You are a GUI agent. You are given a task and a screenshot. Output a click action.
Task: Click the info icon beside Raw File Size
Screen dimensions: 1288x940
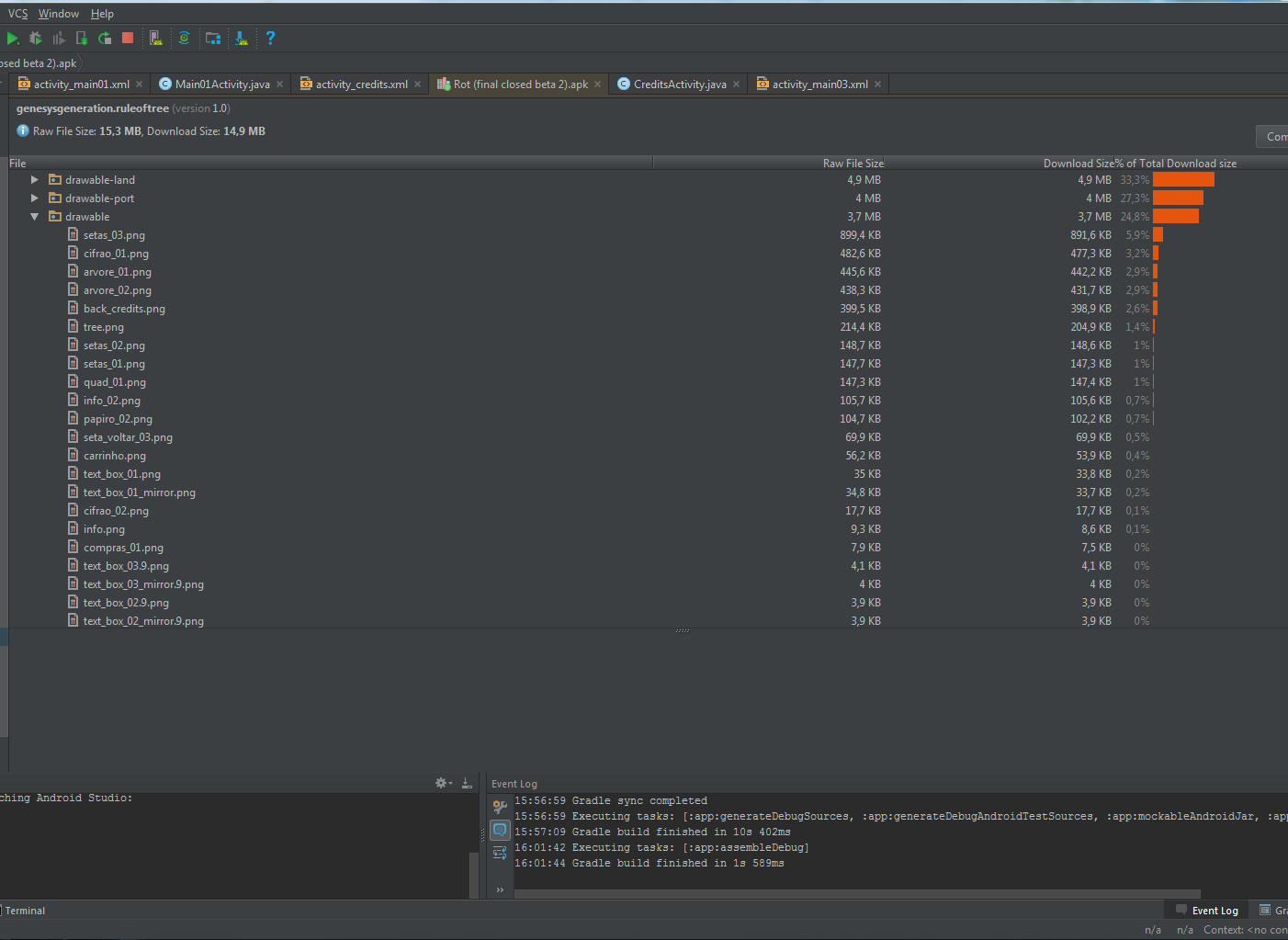[x=23, y=130]
